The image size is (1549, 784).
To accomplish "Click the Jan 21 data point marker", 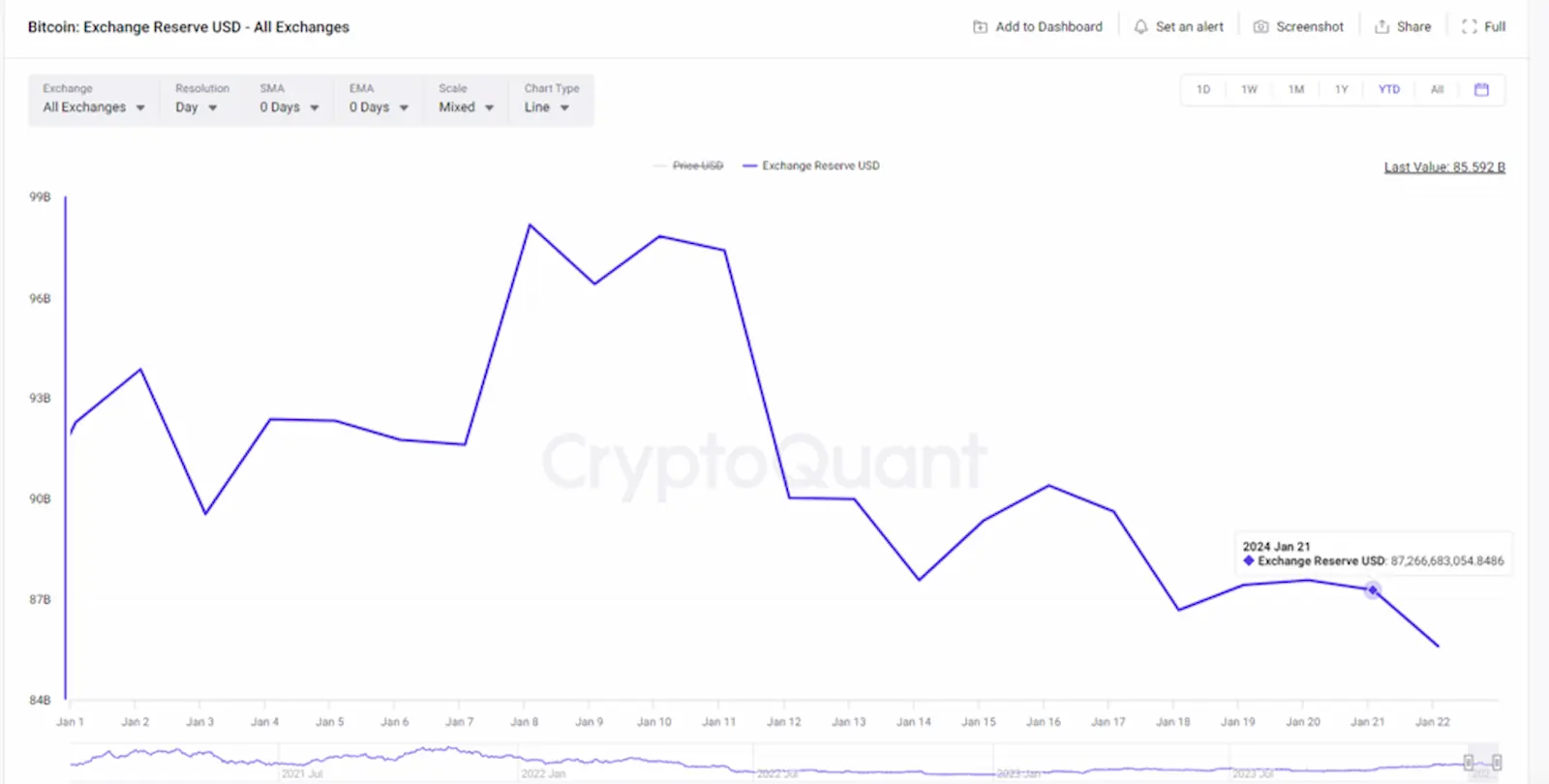I will [x=1372, y=589].
